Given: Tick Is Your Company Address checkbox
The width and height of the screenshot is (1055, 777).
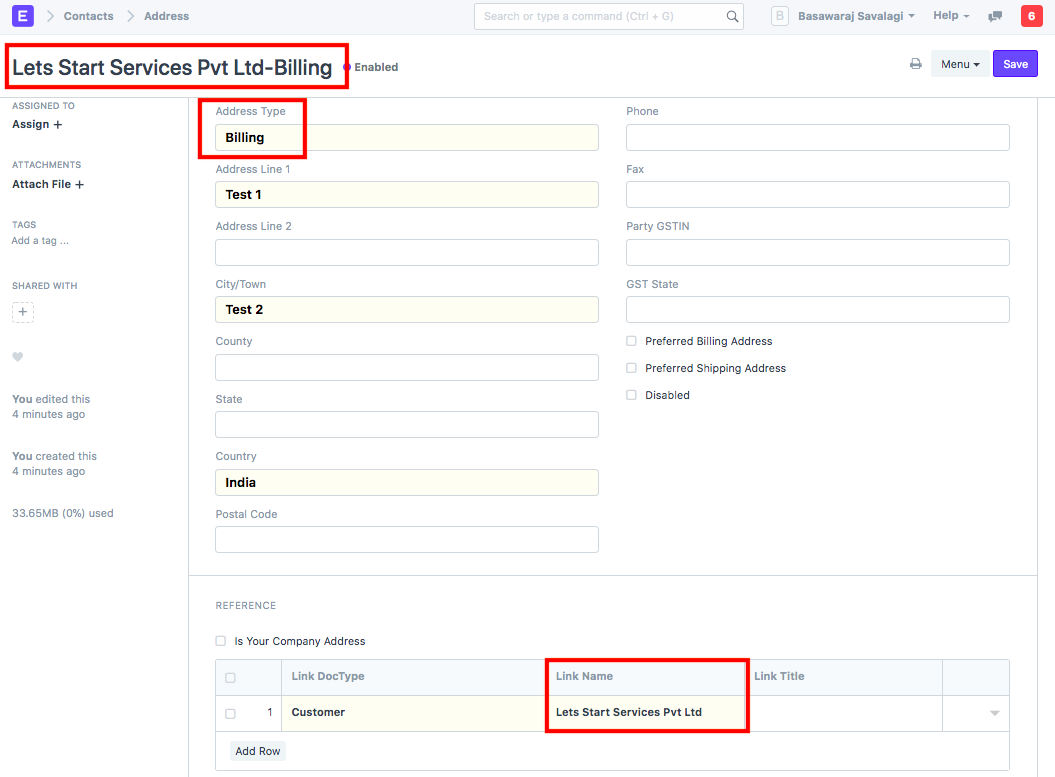Looking at the screenshot, I should (221, 641).
